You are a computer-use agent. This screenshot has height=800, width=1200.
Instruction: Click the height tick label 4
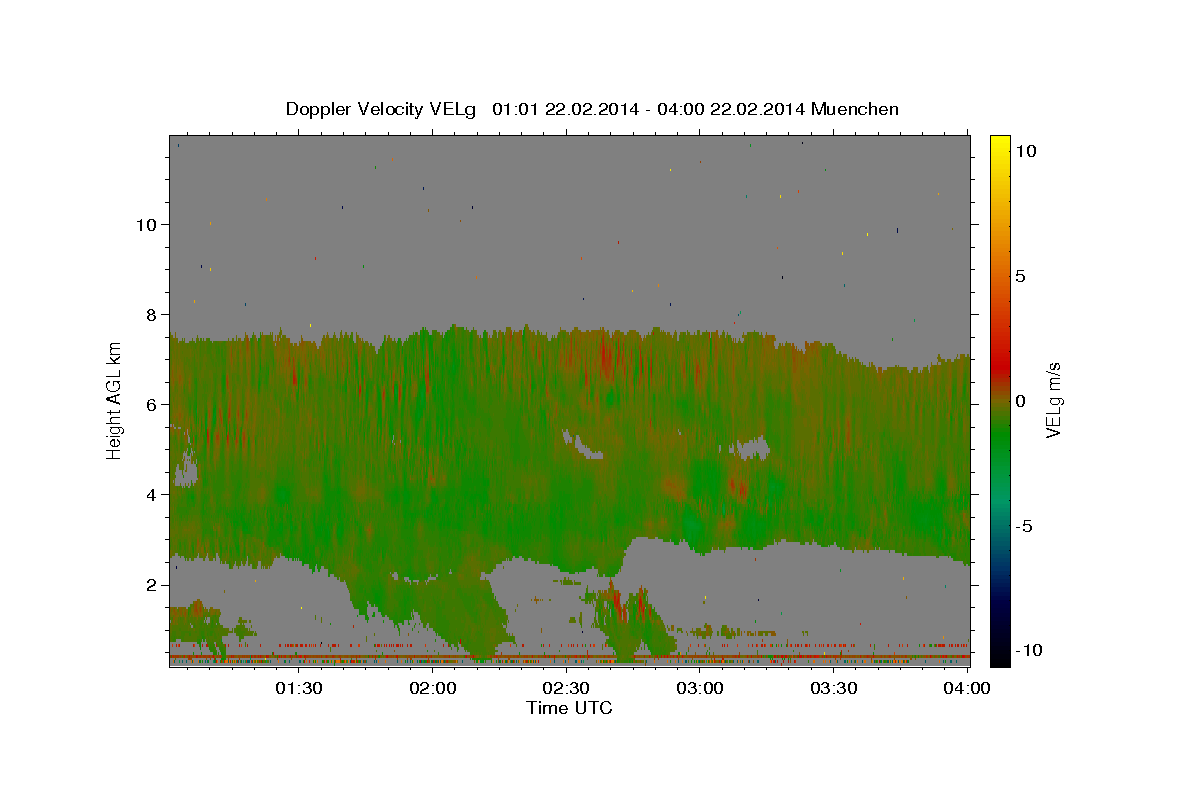pos(151,494)
